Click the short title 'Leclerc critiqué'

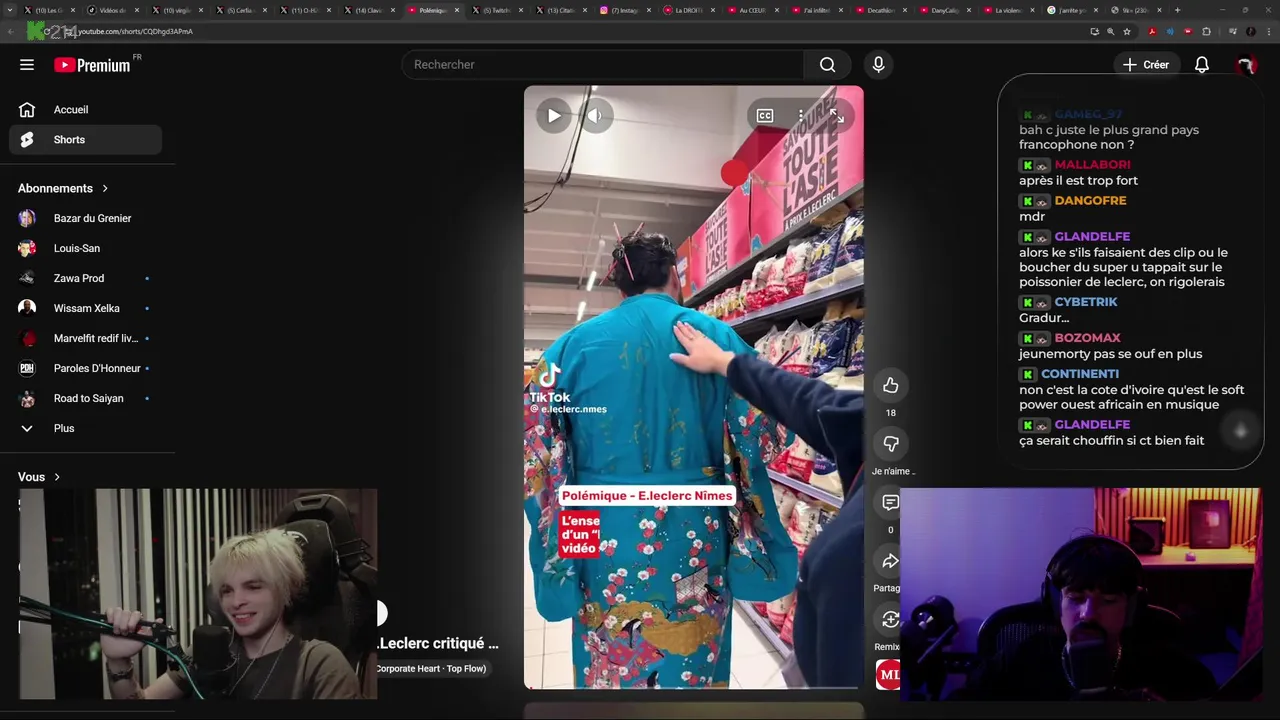438,644
